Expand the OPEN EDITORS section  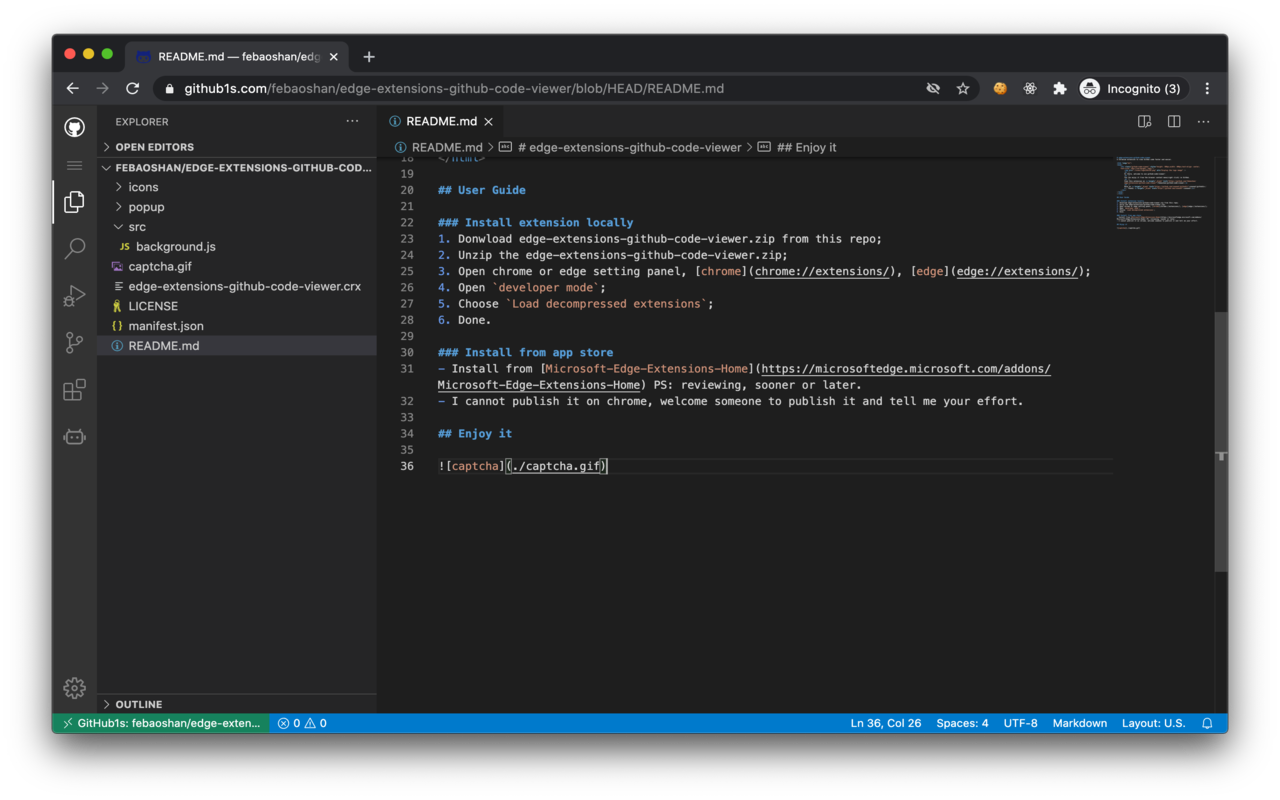point(237,147)
